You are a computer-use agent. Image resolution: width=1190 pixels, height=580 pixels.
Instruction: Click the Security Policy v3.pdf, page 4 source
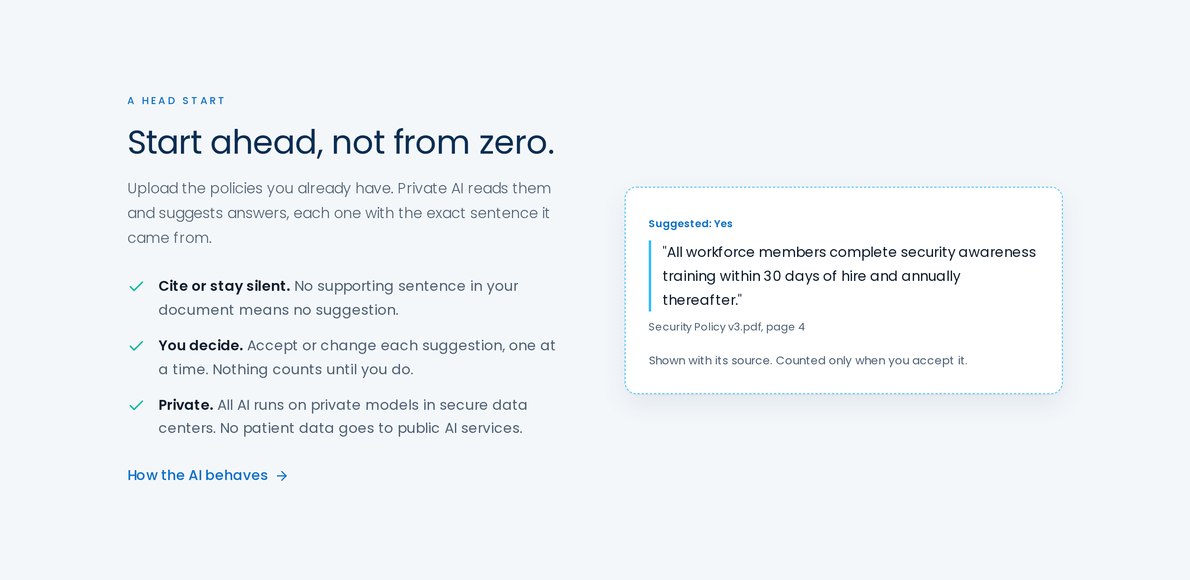tap(726, 327)
